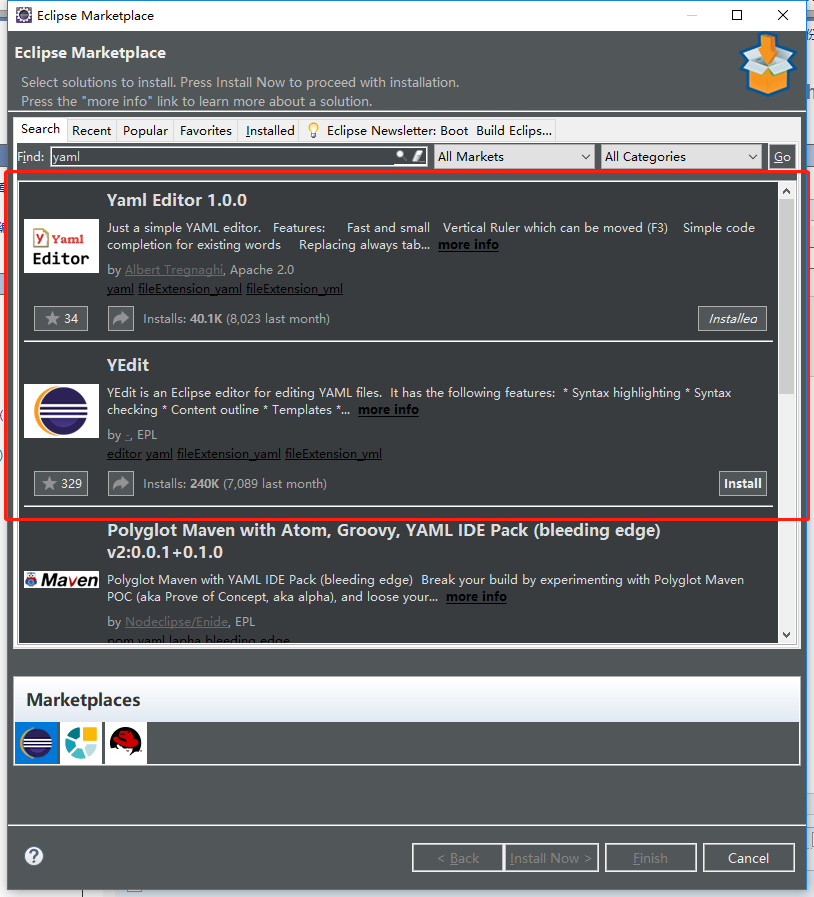Open author link Albert Tregnaghi

[174, 269]
